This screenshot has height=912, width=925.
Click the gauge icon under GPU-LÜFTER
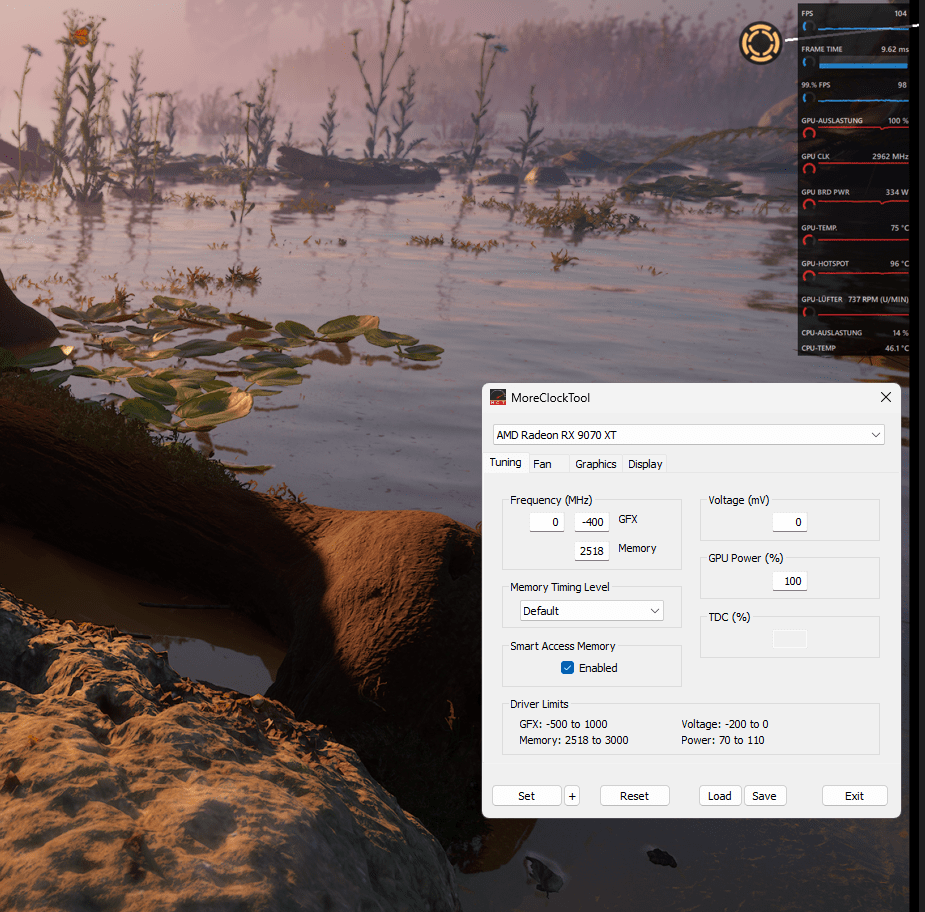[x=809, y=312]
